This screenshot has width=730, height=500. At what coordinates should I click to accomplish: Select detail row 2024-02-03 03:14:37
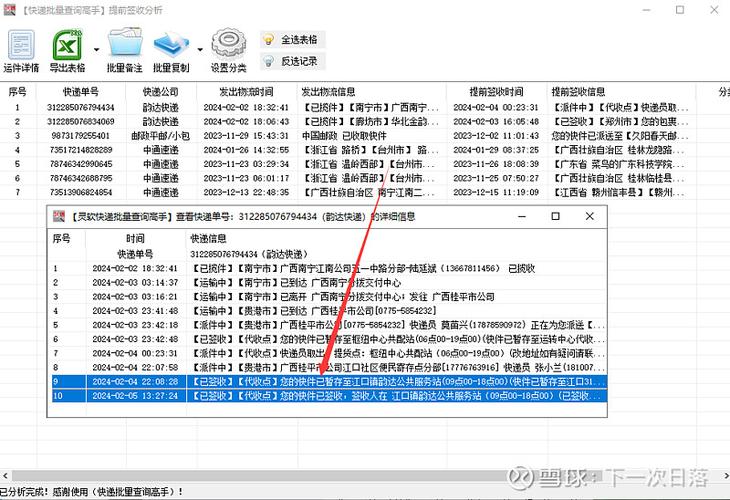(329, 283)
